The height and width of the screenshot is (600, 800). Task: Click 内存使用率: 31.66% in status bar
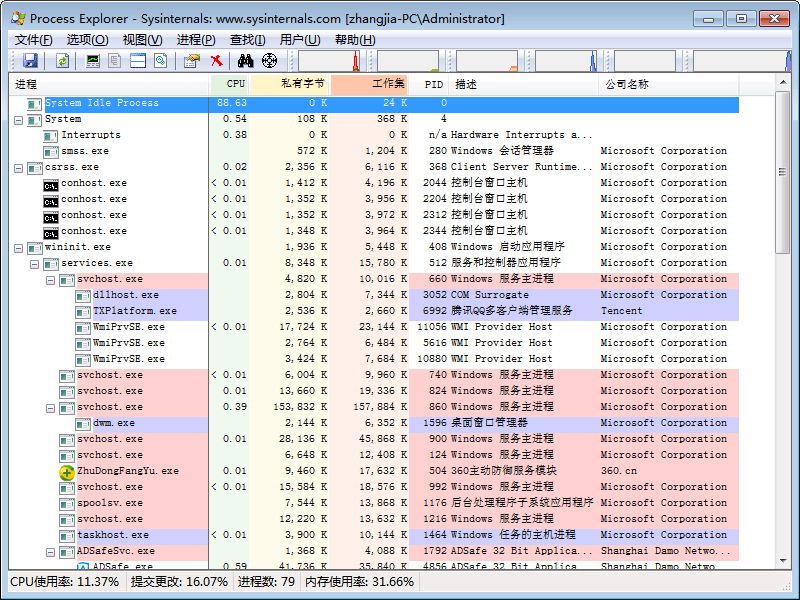[359, 582]
